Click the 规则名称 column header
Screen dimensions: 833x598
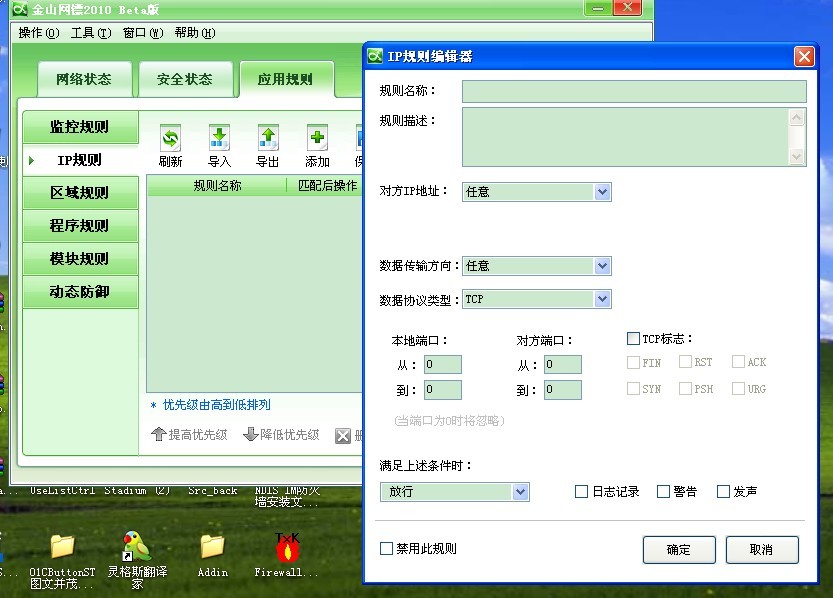[x=217, y=185]
